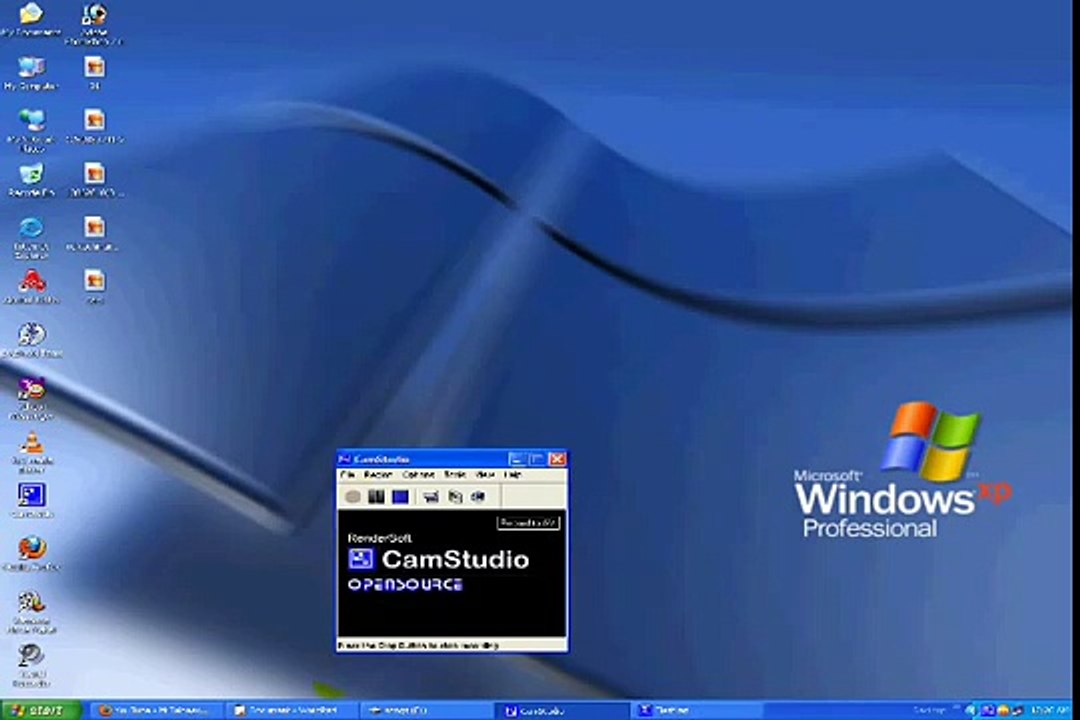Select the Internet Explorer desktop icon
Viewport: 1080px width, 720px height.
coord(31,238)
